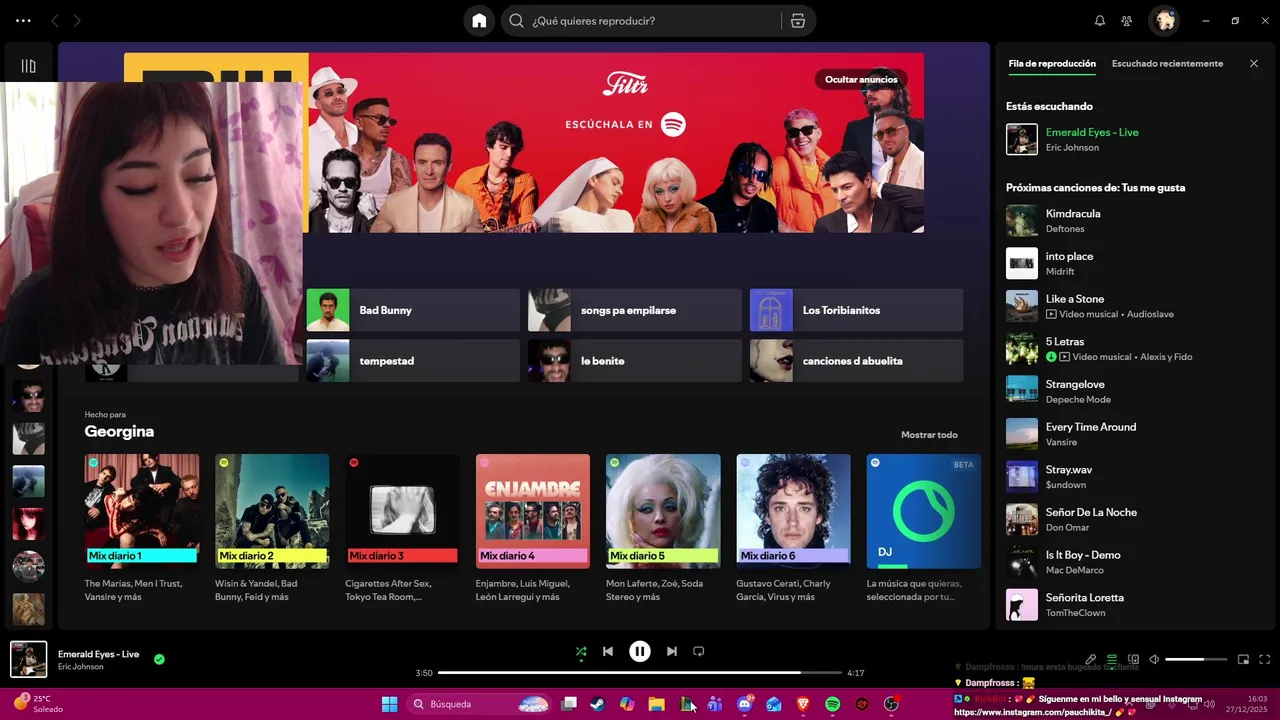Adjust the volume slider

pyautogui.click(x=1196, y=659)
